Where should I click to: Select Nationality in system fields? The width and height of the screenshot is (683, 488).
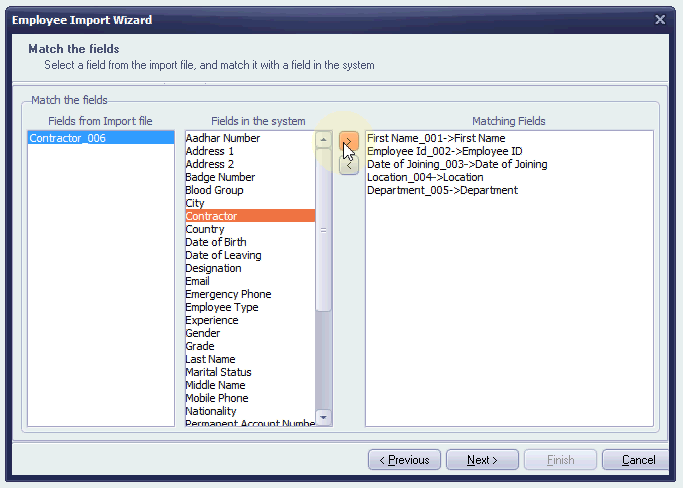(250, 411)
